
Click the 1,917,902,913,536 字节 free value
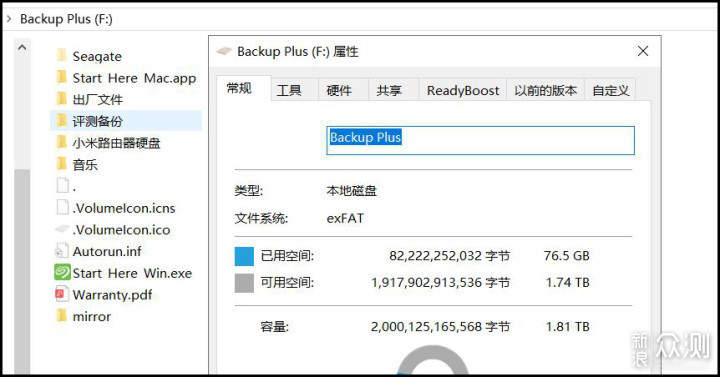(440, 282)
